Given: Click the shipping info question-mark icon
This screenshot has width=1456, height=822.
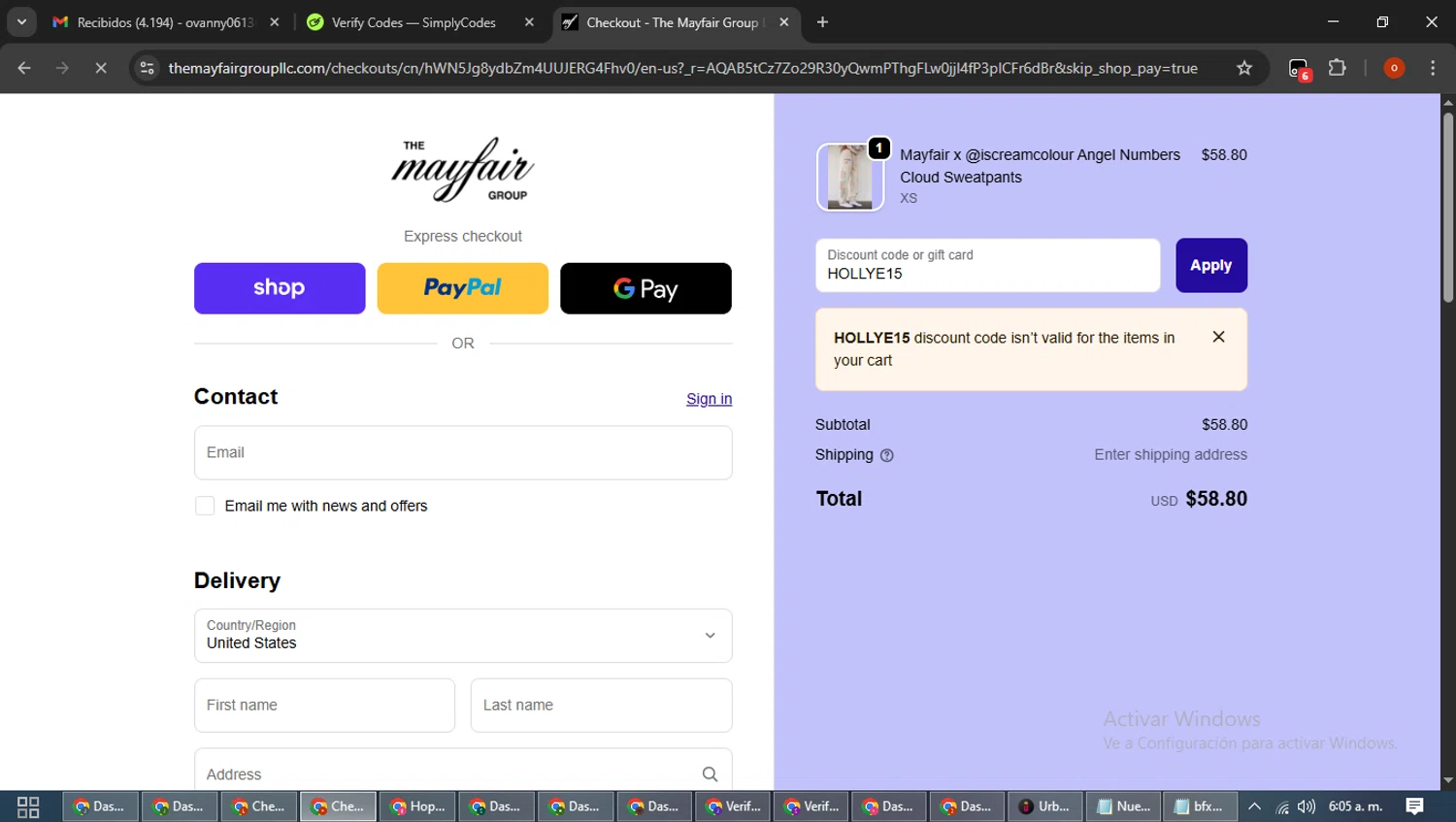Looking at the screenshot, I should point(886,455).
